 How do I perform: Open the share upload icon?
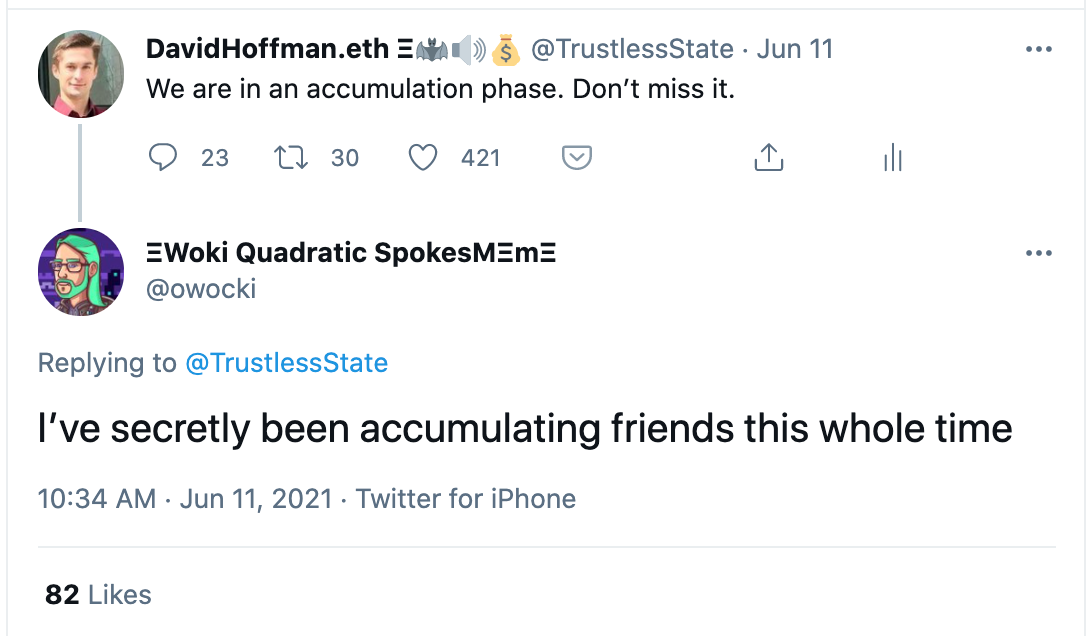coord(768,157)
